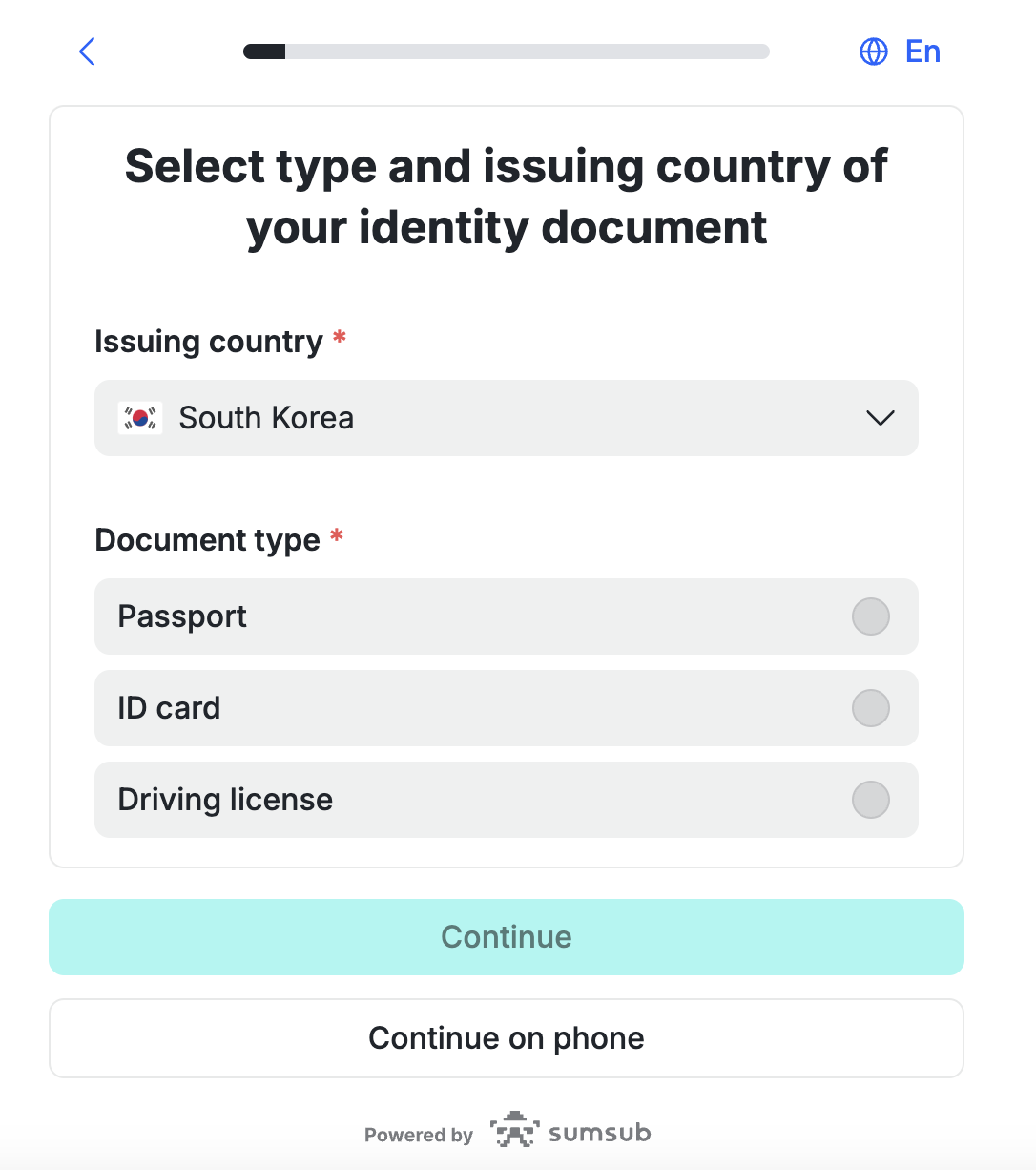Open the En language selector
The width and height of the screenshot is (1036, 1170).
click(x=901, y=52)
